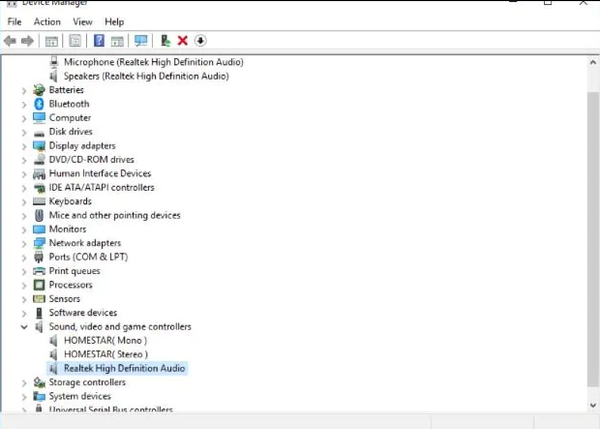The height and width of the screenshot is (429, 600).
Task: Click the Bluetooth category icon
Action: tap(40, 104)
